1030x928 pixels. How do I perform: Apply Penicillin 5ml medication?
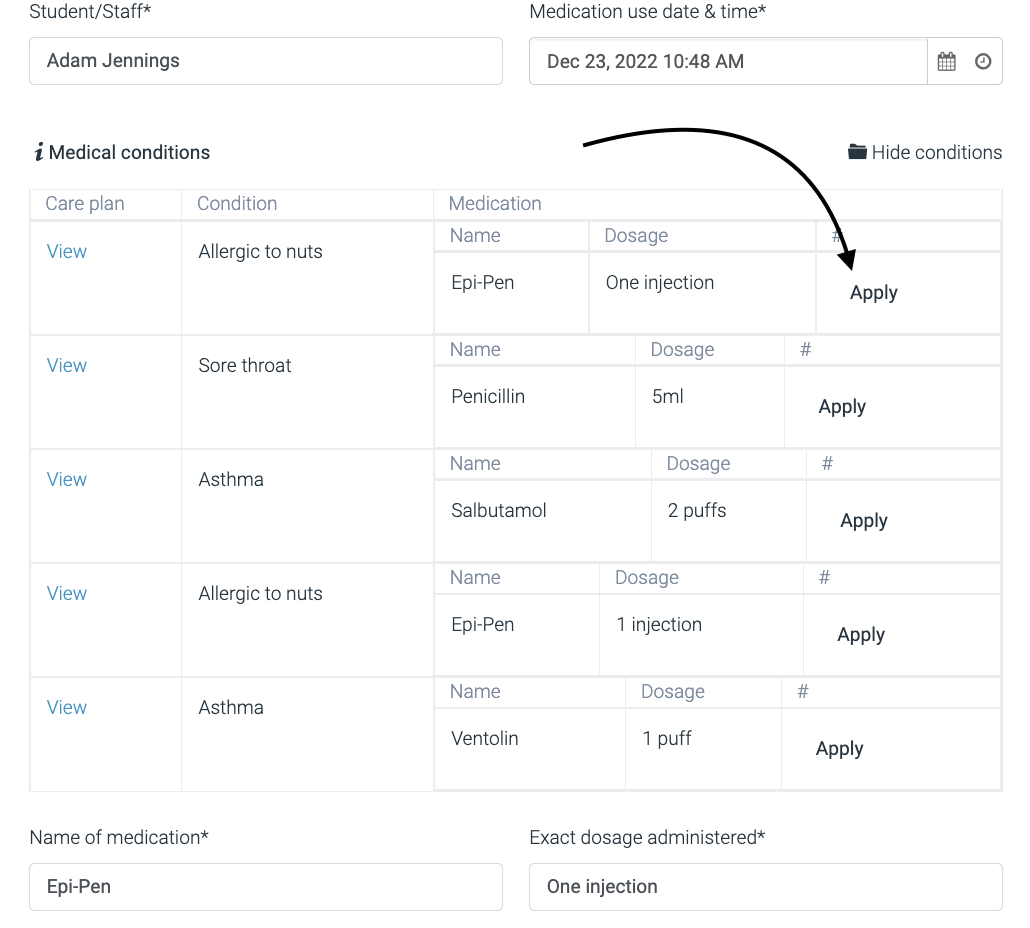(842, 407)
